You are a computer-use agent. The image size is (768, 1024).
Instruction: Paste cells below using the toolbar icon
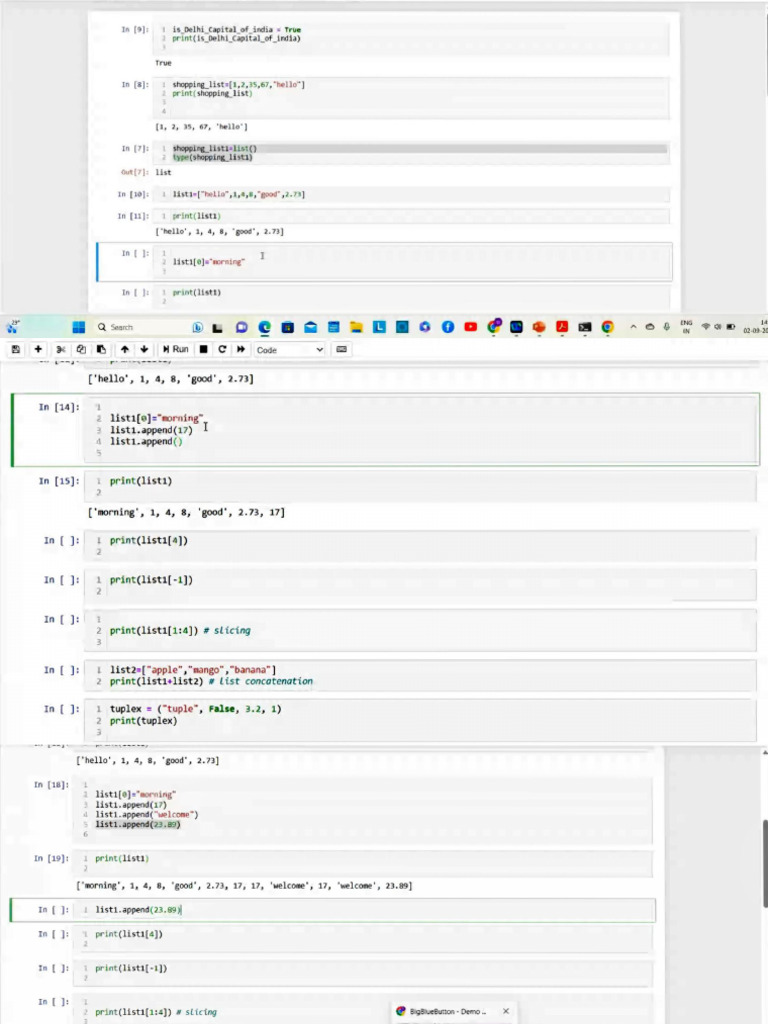tap(101, 349)
